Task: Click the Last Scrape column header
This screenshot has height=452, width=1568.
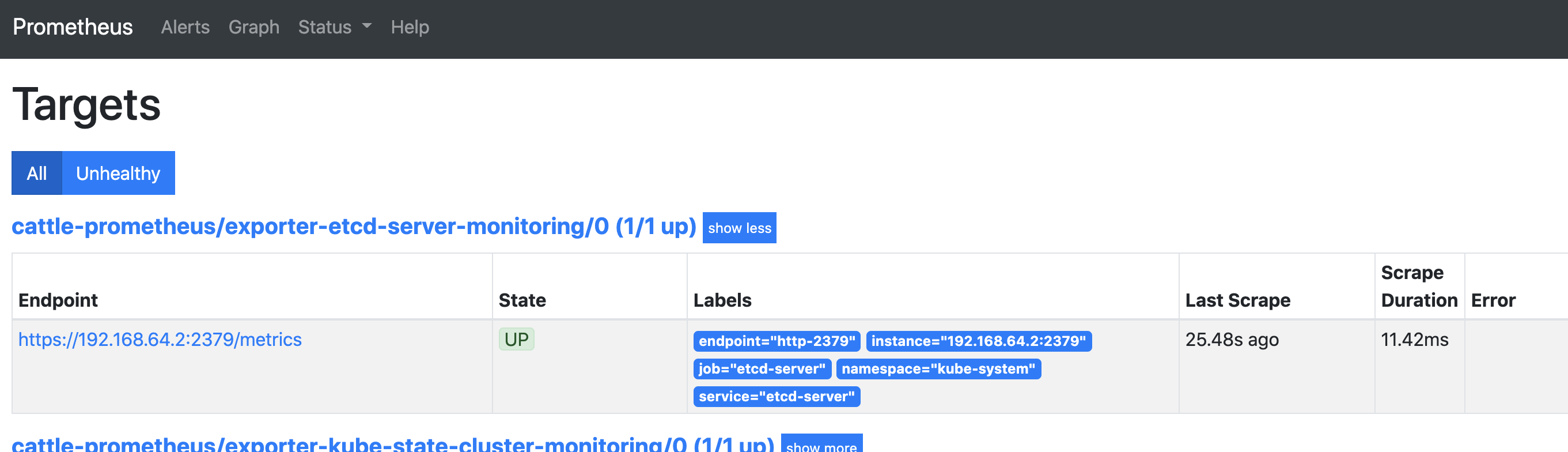Action: point(1237,300)
